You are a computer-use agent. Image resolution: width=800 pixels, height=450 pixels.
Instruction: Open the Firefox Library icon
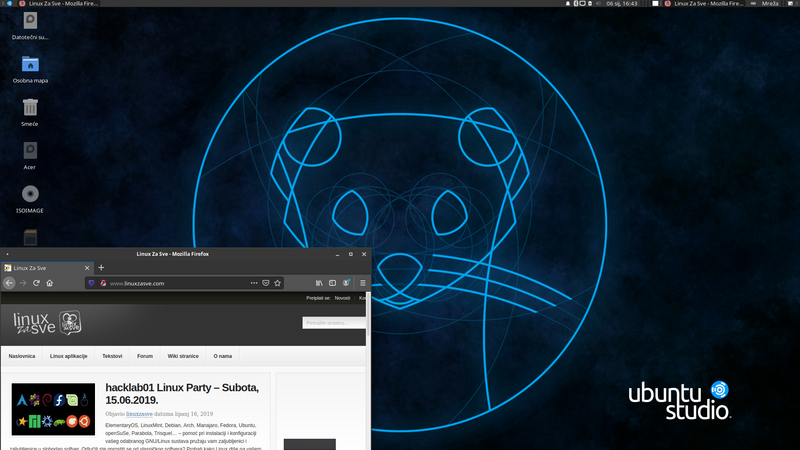point(319,283)
